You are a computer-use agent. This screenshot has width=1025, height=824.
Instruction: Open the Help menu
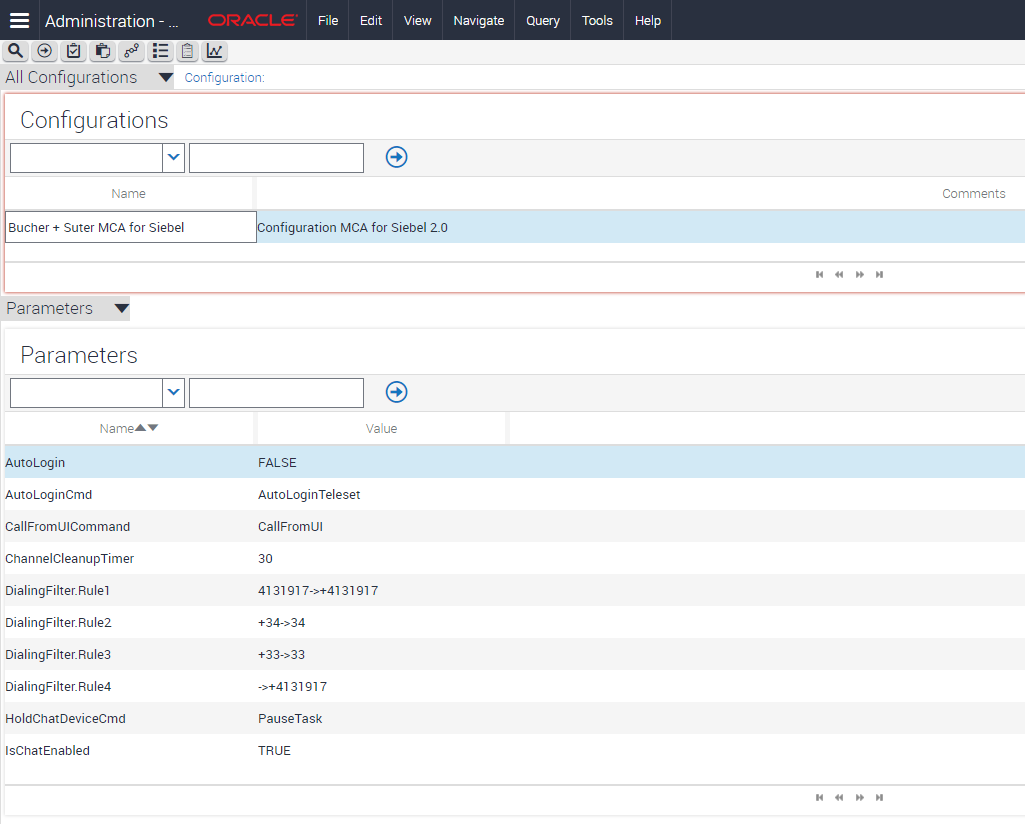point(647,20)
